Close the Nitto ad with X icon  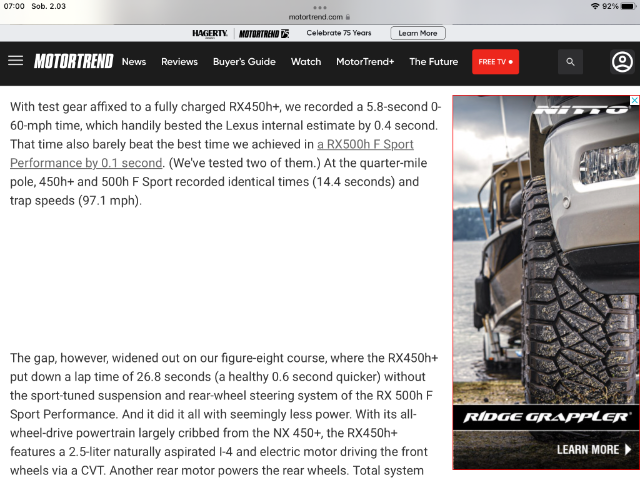(x=635, y=100)
